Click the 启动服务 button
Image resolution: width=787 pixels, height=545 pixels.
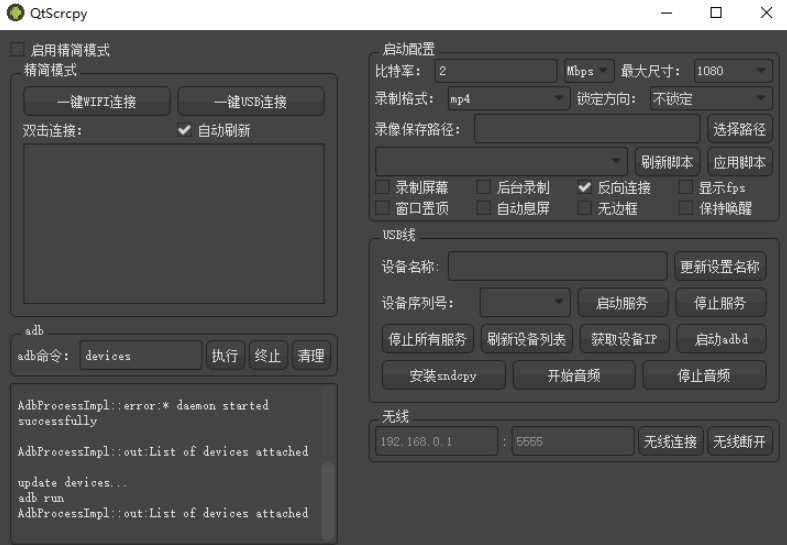622,302
